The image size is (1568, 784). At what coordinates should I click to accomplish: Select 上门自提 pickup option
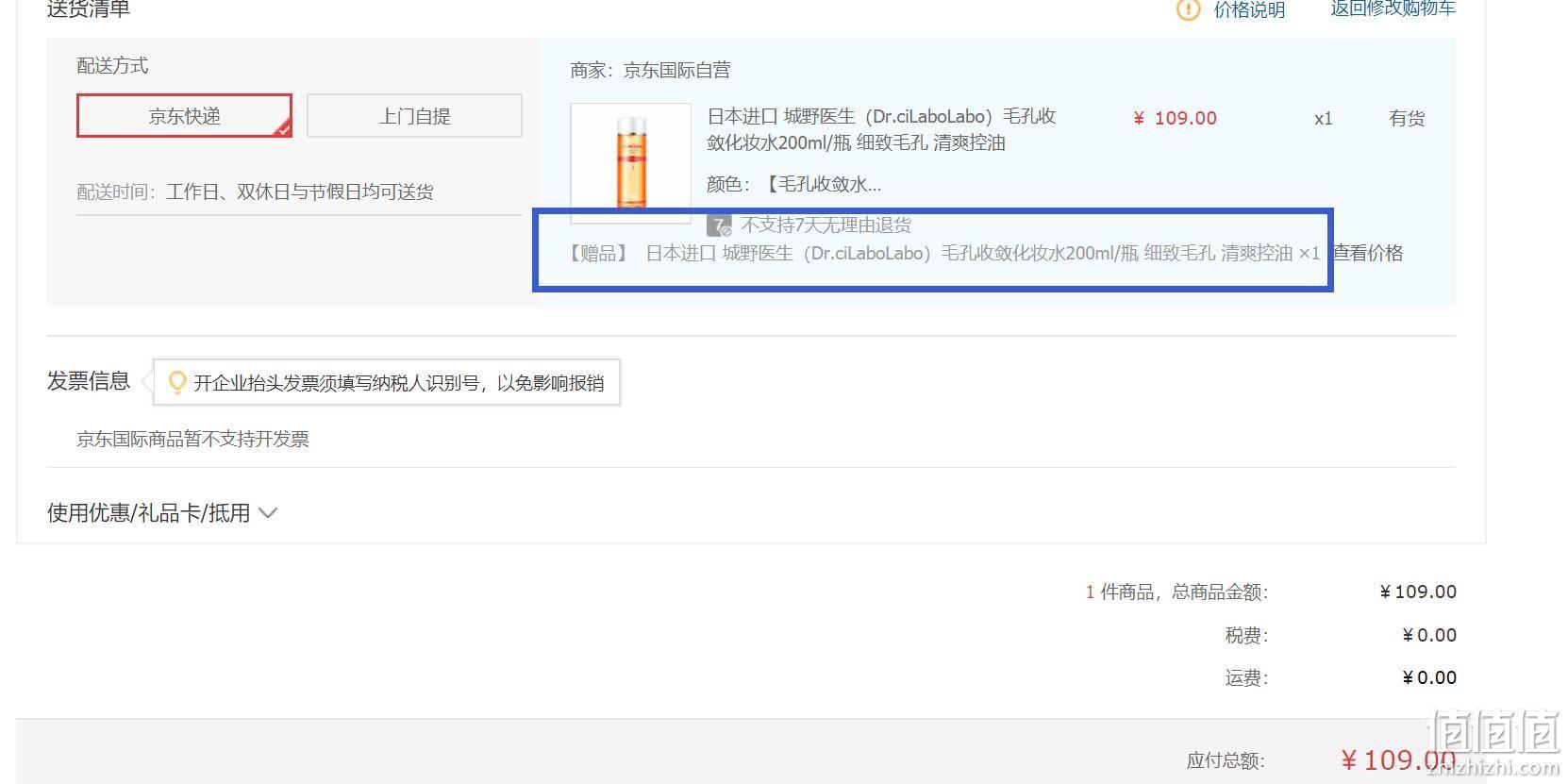click(x=414, y=116)
